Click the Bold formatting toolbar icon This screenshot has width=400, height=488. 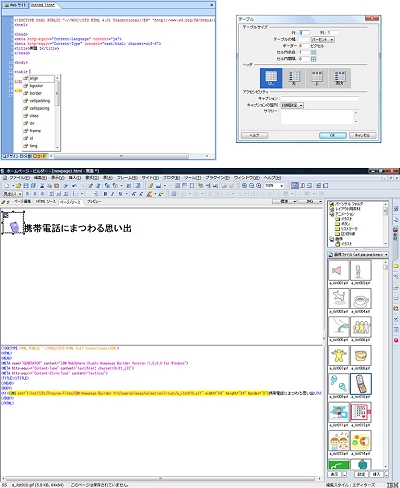(105, 194)
